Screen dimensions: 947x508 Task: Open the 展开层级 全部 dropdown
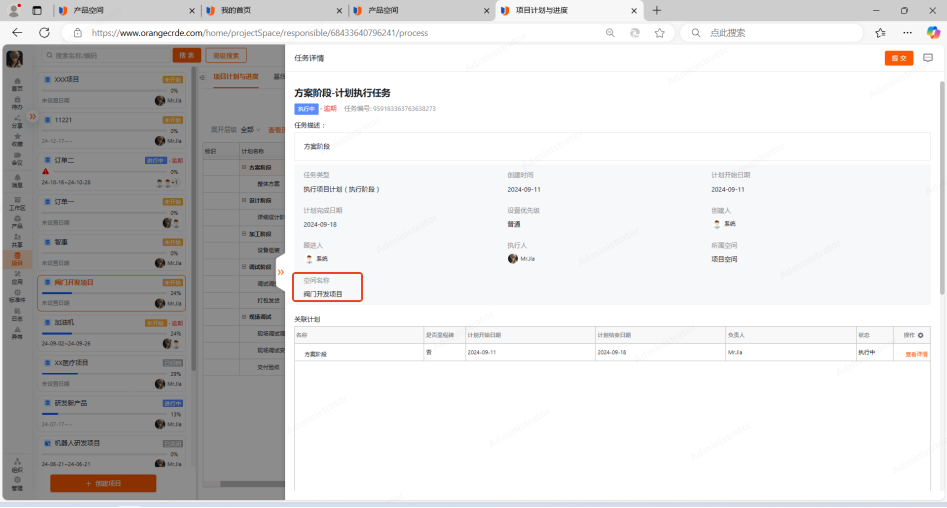[250, 130]
